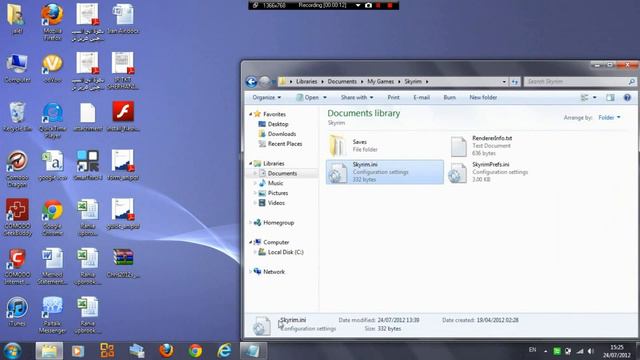Image resolution: width=640 pixels, height=360 pixels.
Task: Expand the Network tree node
Action: tap(251, 271)
